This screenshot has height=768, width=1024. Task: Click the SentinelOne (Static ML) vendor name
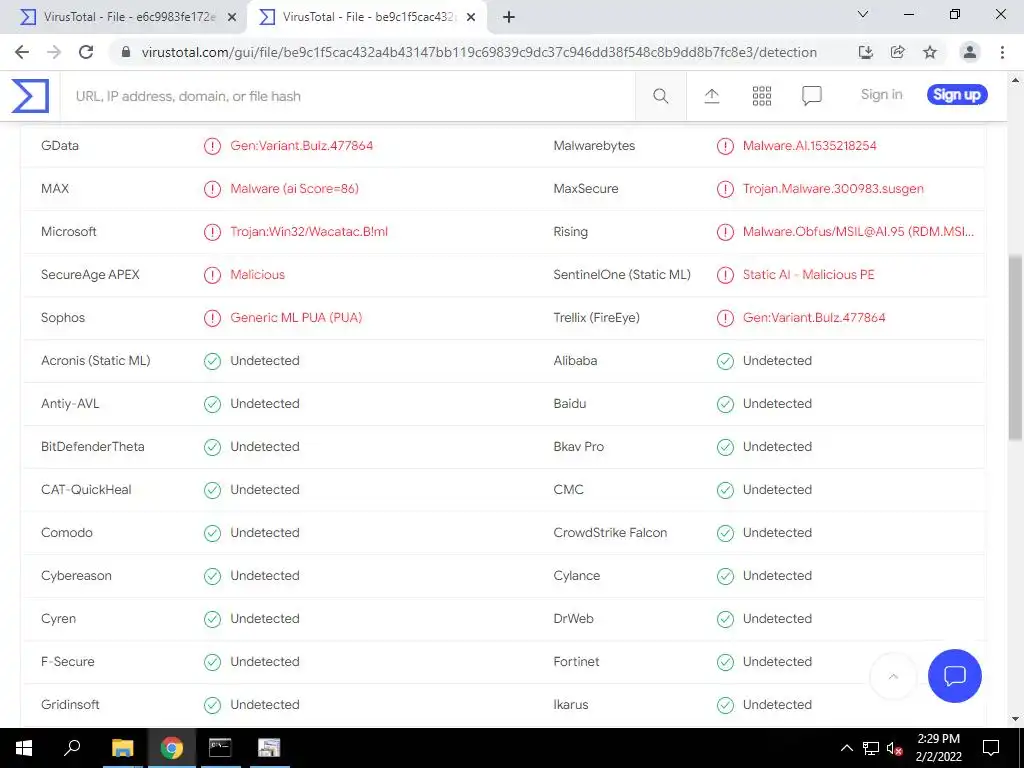tap(622, 275)
